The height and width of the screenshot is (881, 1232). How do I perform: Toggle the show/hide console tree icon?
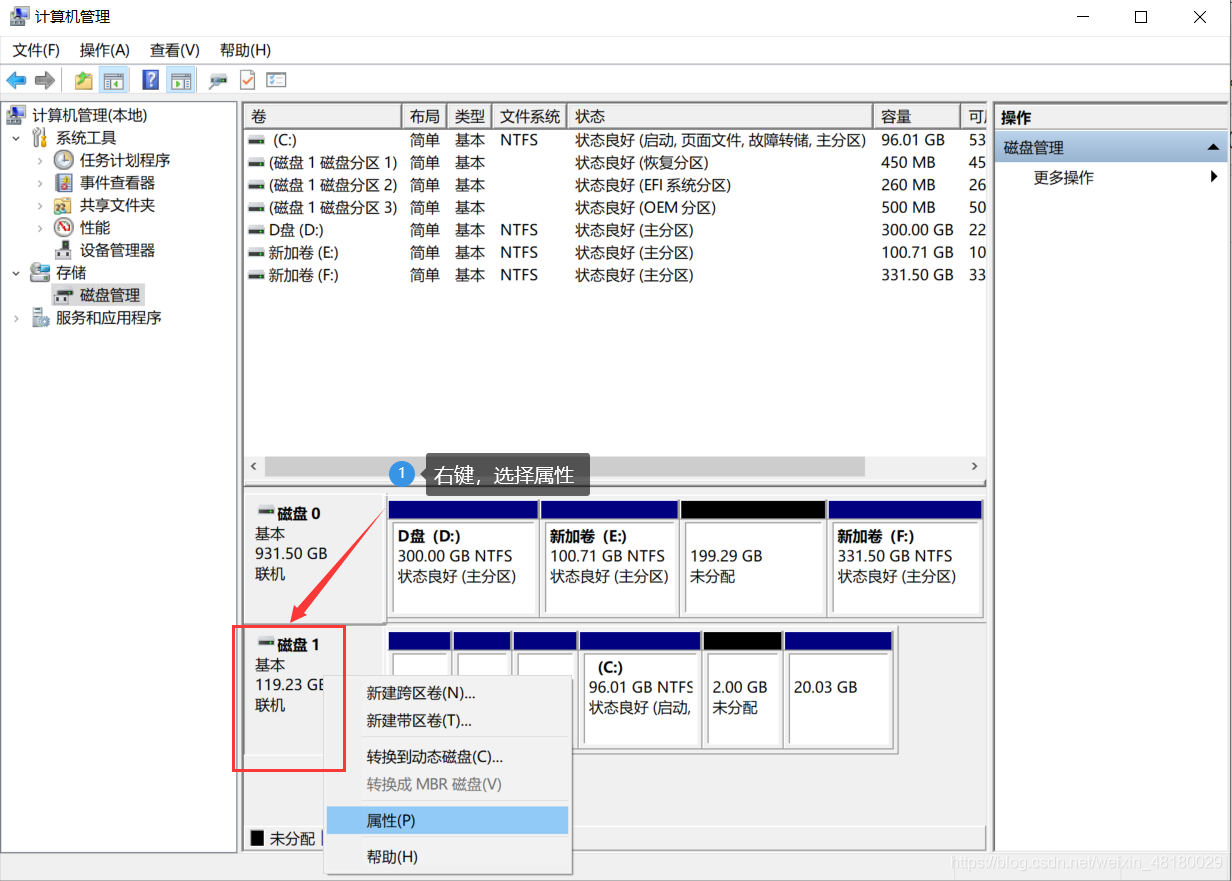pos(113,81)
